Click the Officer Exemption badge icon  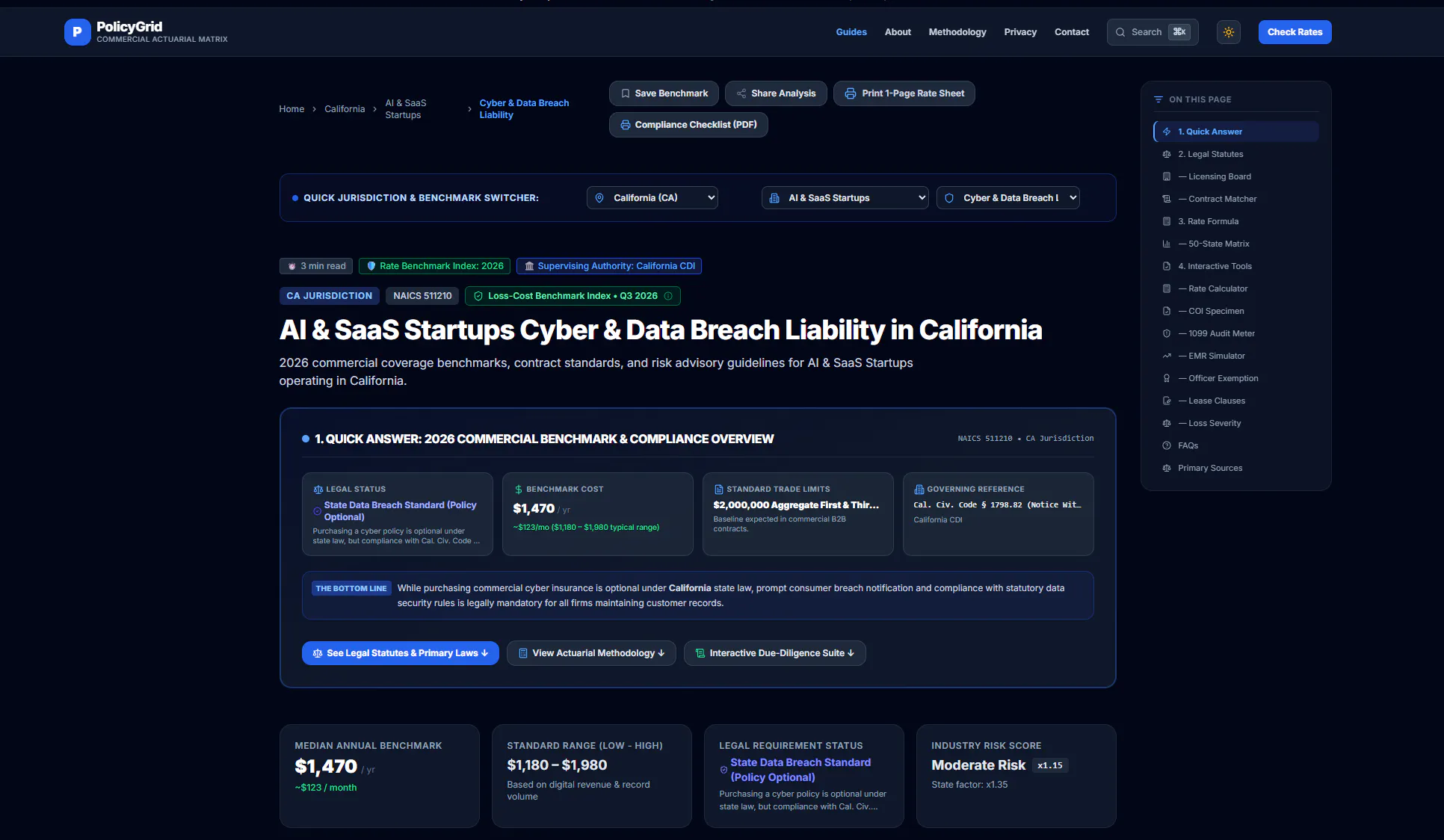pos(1166,378)
